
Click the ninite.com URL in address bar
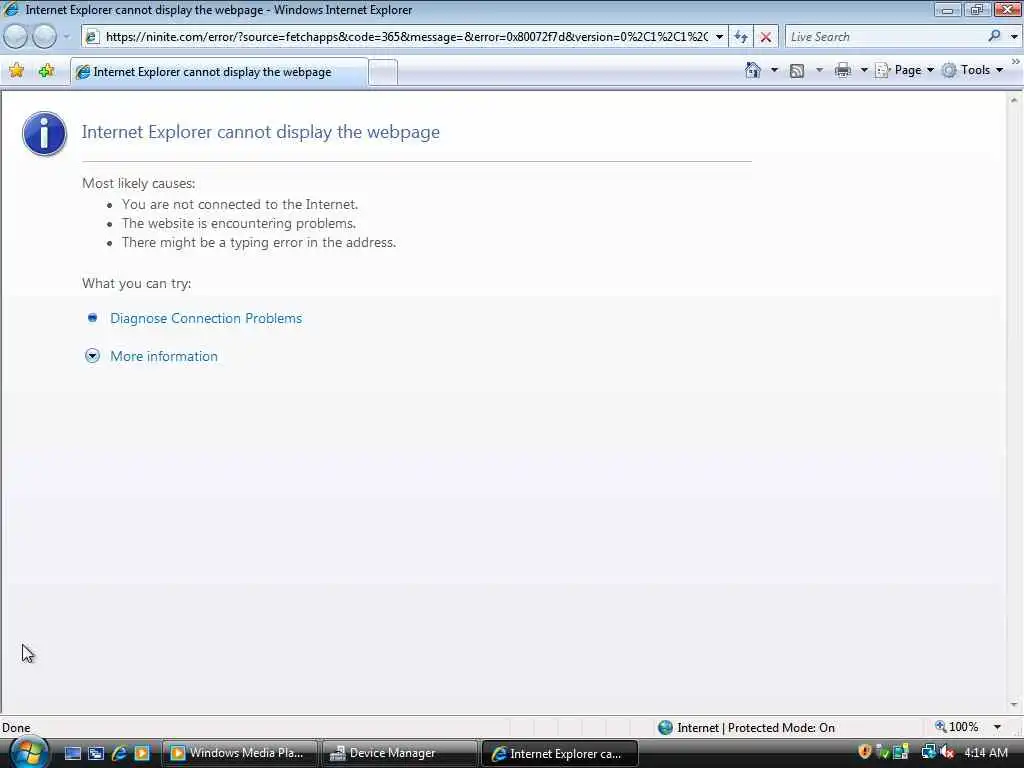coord(406,37)
